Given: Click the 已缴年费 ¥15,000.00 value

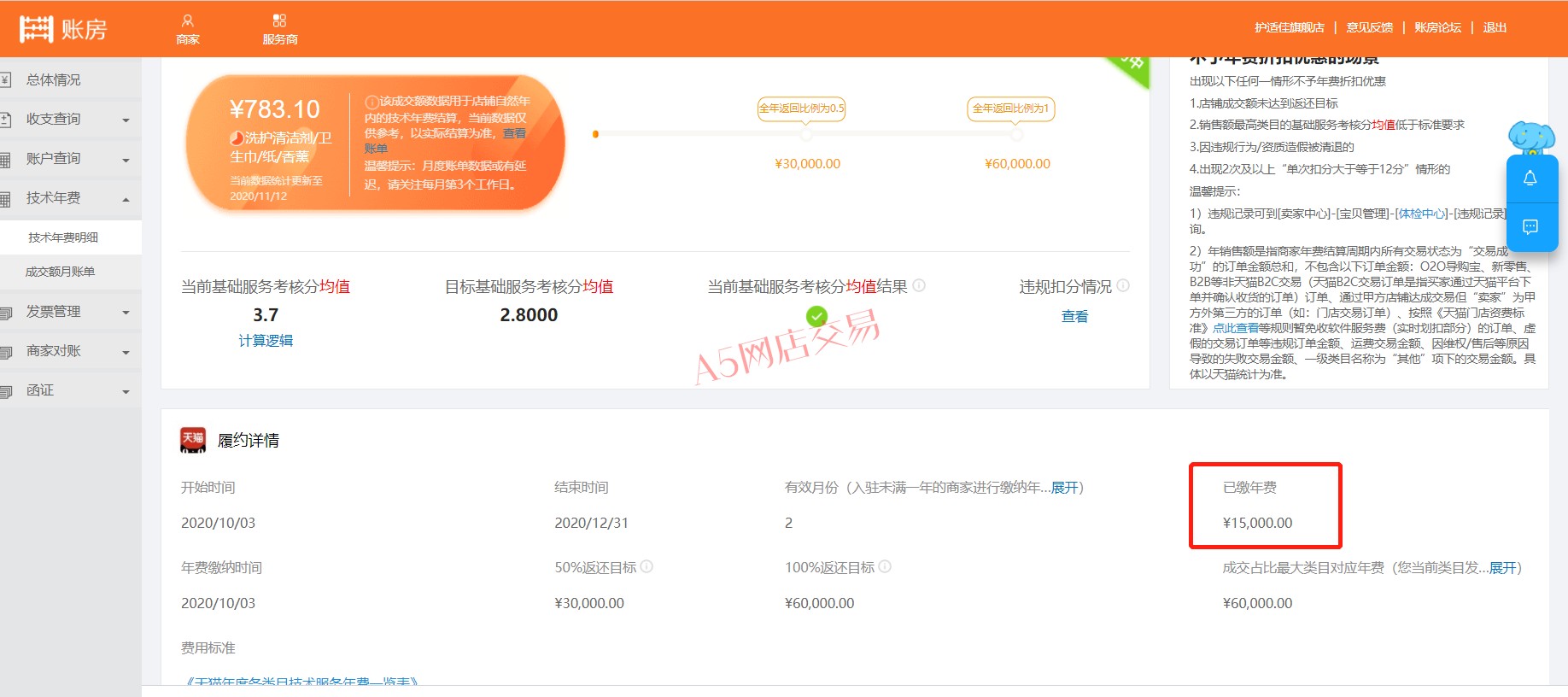Looking at the screenshot, I should (x=1257, y=523).
